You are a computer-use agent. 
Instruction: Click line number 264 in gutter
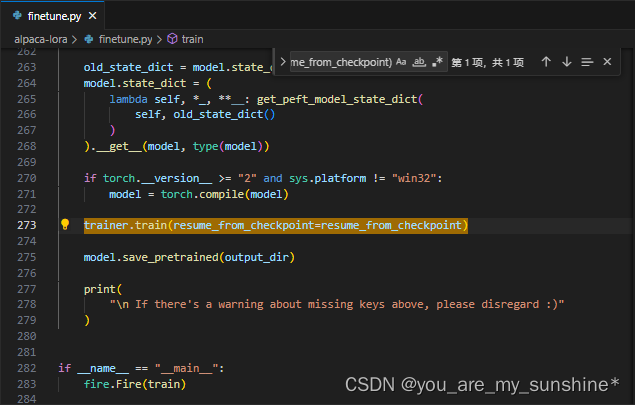pos(27,83)
